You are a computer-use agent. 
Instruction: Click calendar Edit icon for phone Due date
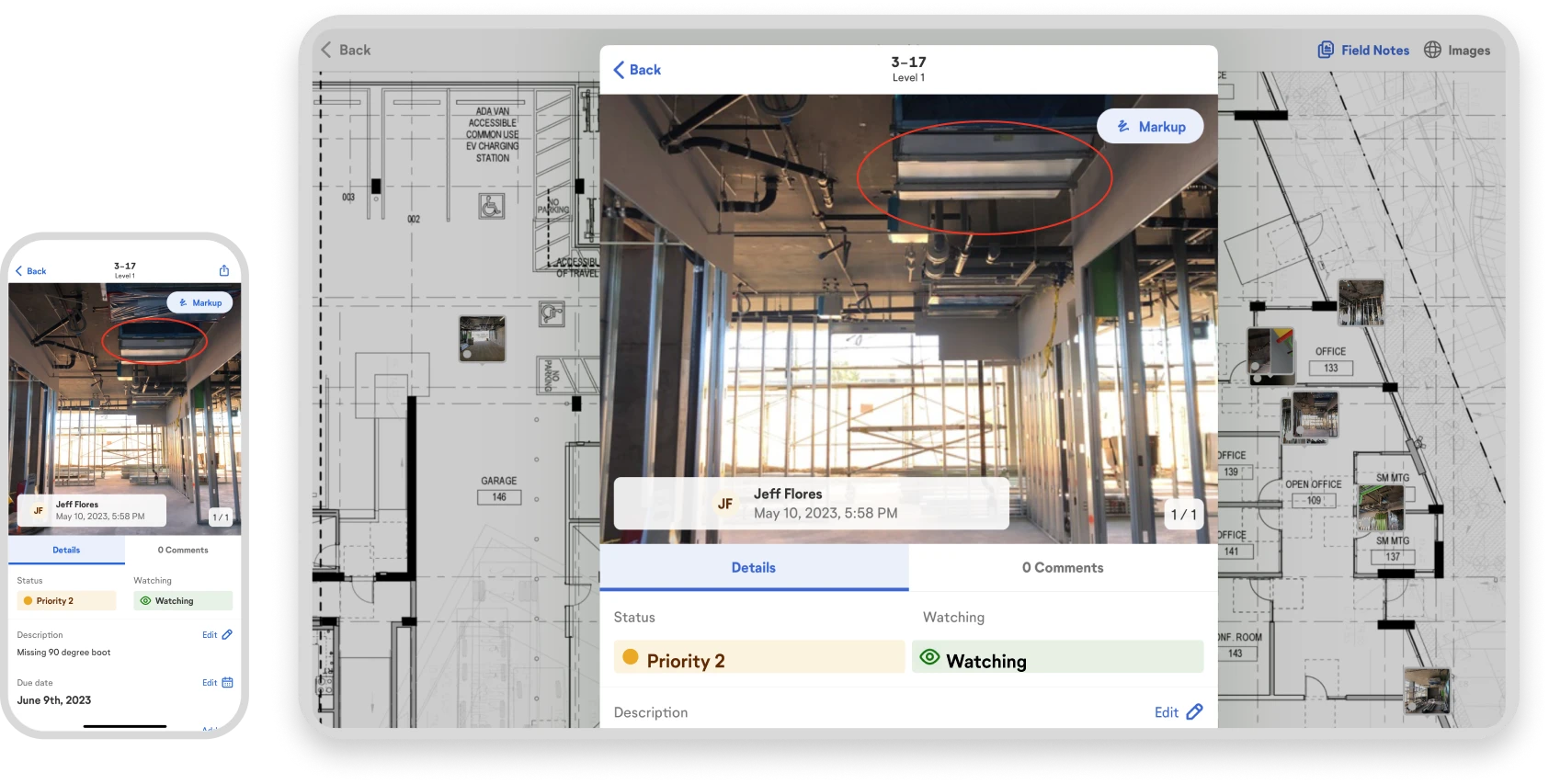pyautogui.click(x=227, y=683)
